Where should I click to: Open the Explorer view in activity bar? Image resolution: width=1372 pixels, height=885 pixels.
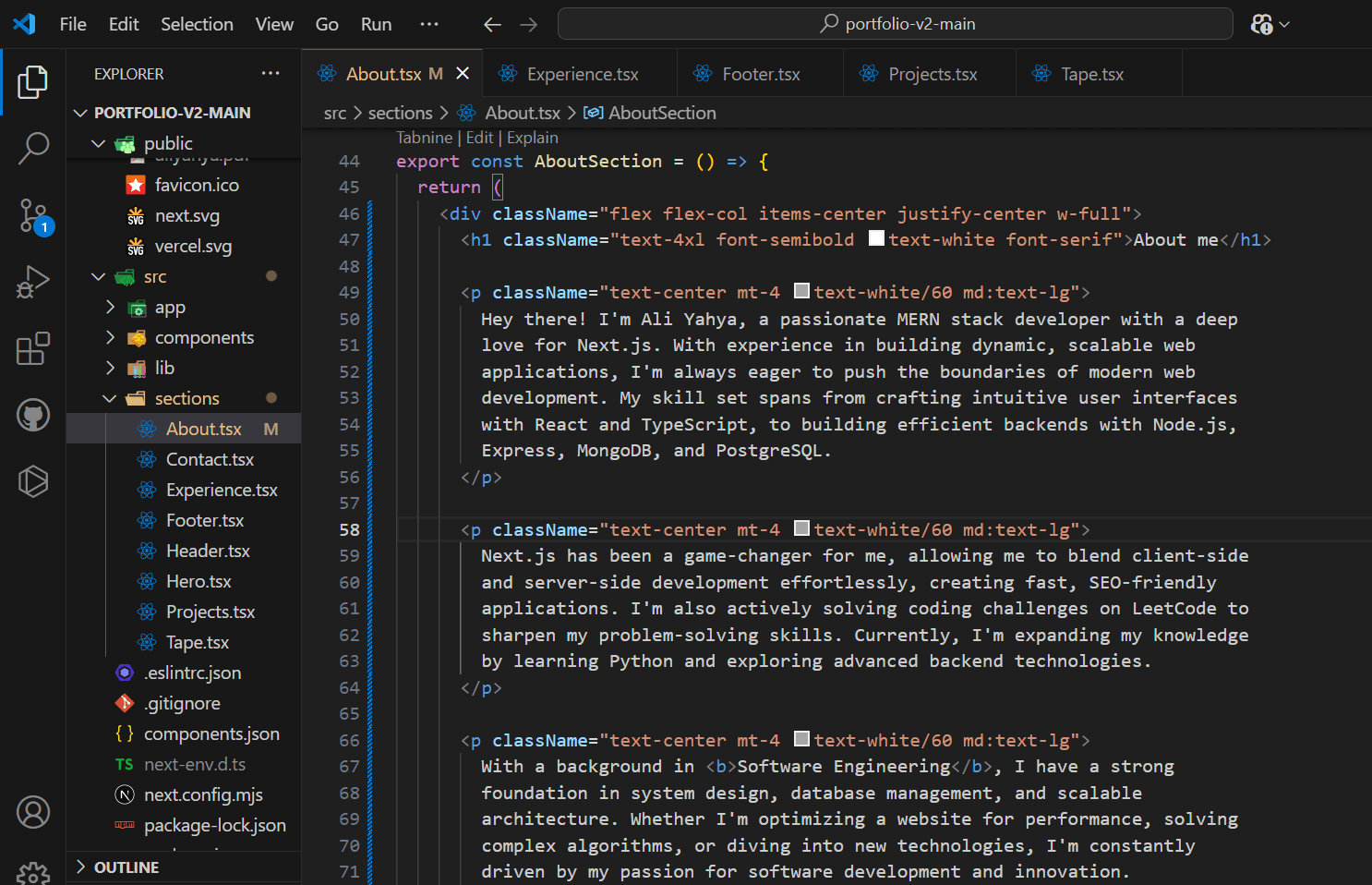[x=32, y=82]
